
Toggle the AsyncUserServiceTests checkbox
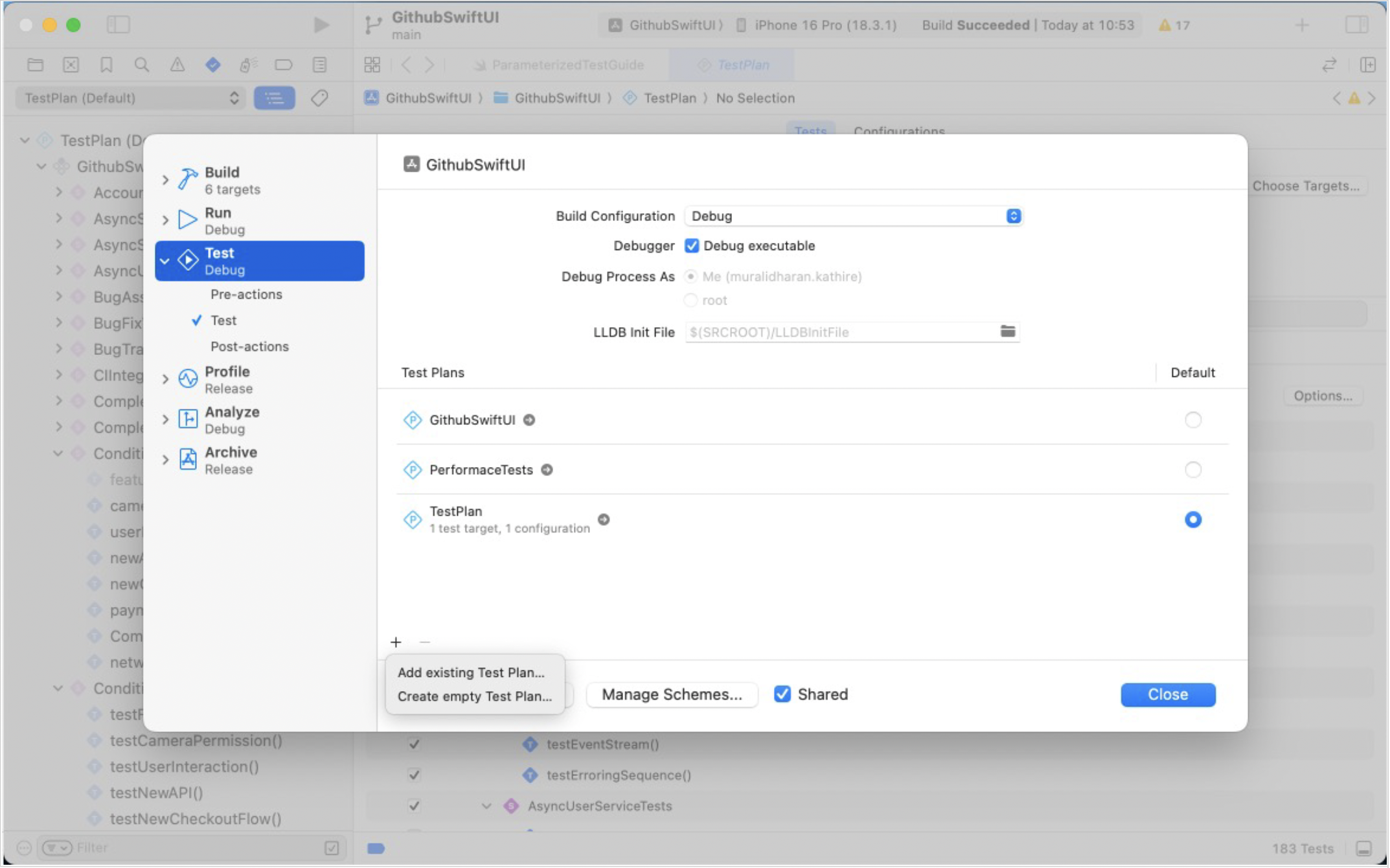(x=414, y=806)
